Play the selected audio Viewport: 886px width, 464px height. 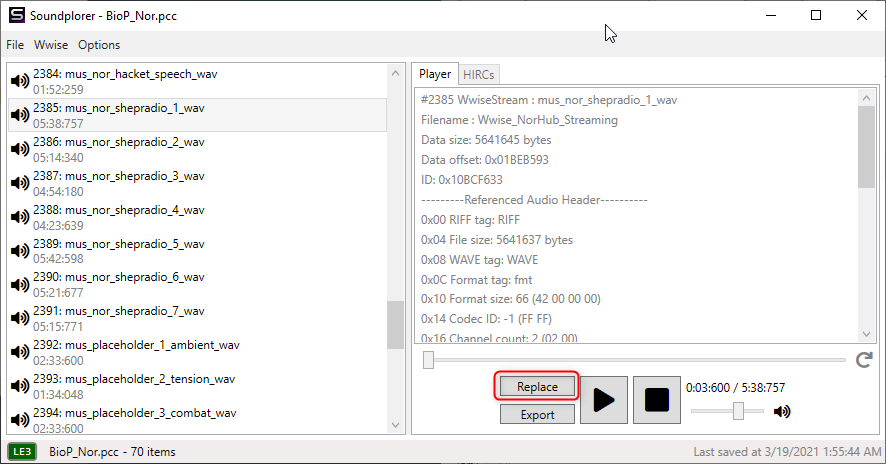[603, 400]
